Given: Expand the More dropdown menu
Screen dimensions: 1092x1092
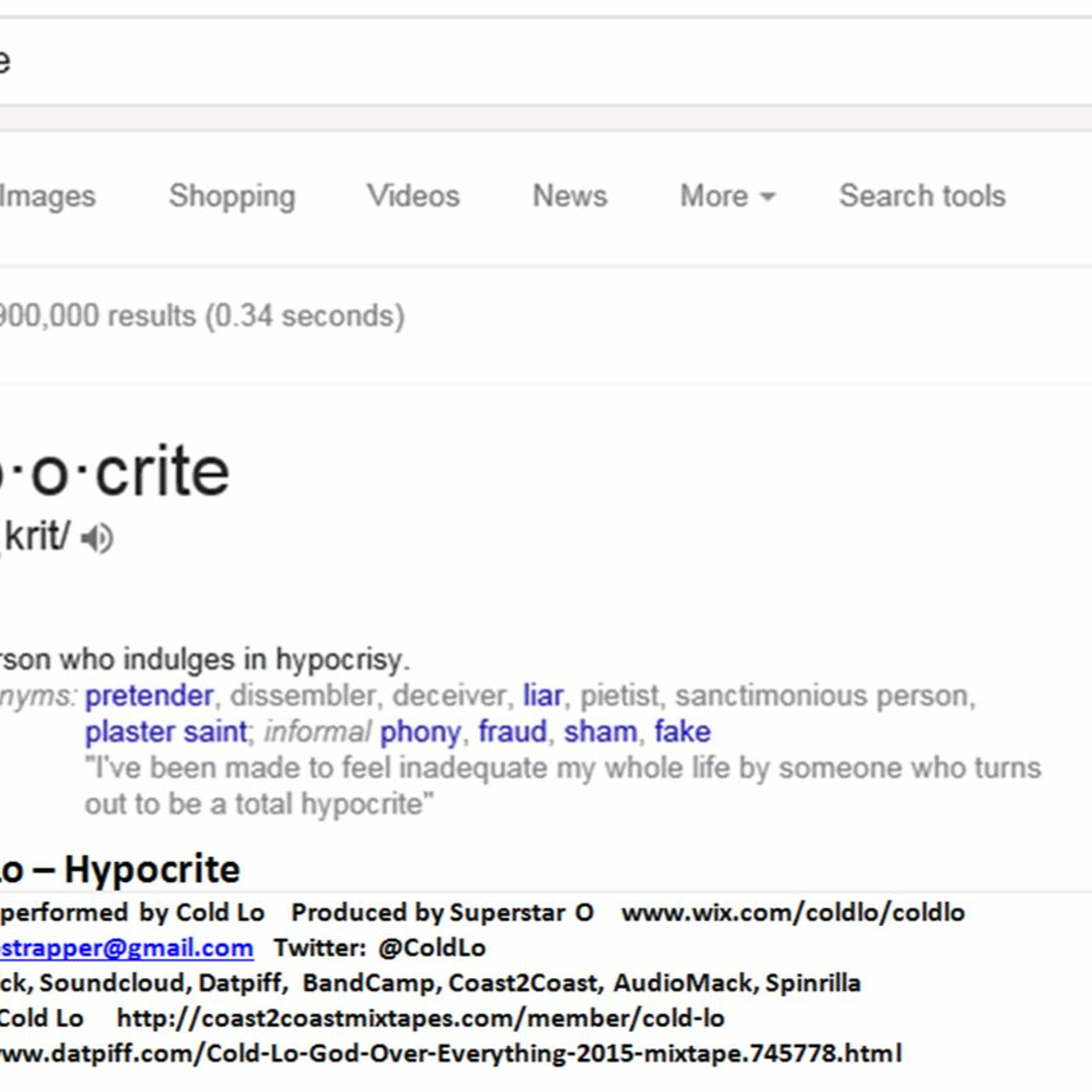Looking at the screenshot, I should click(728, 196).
